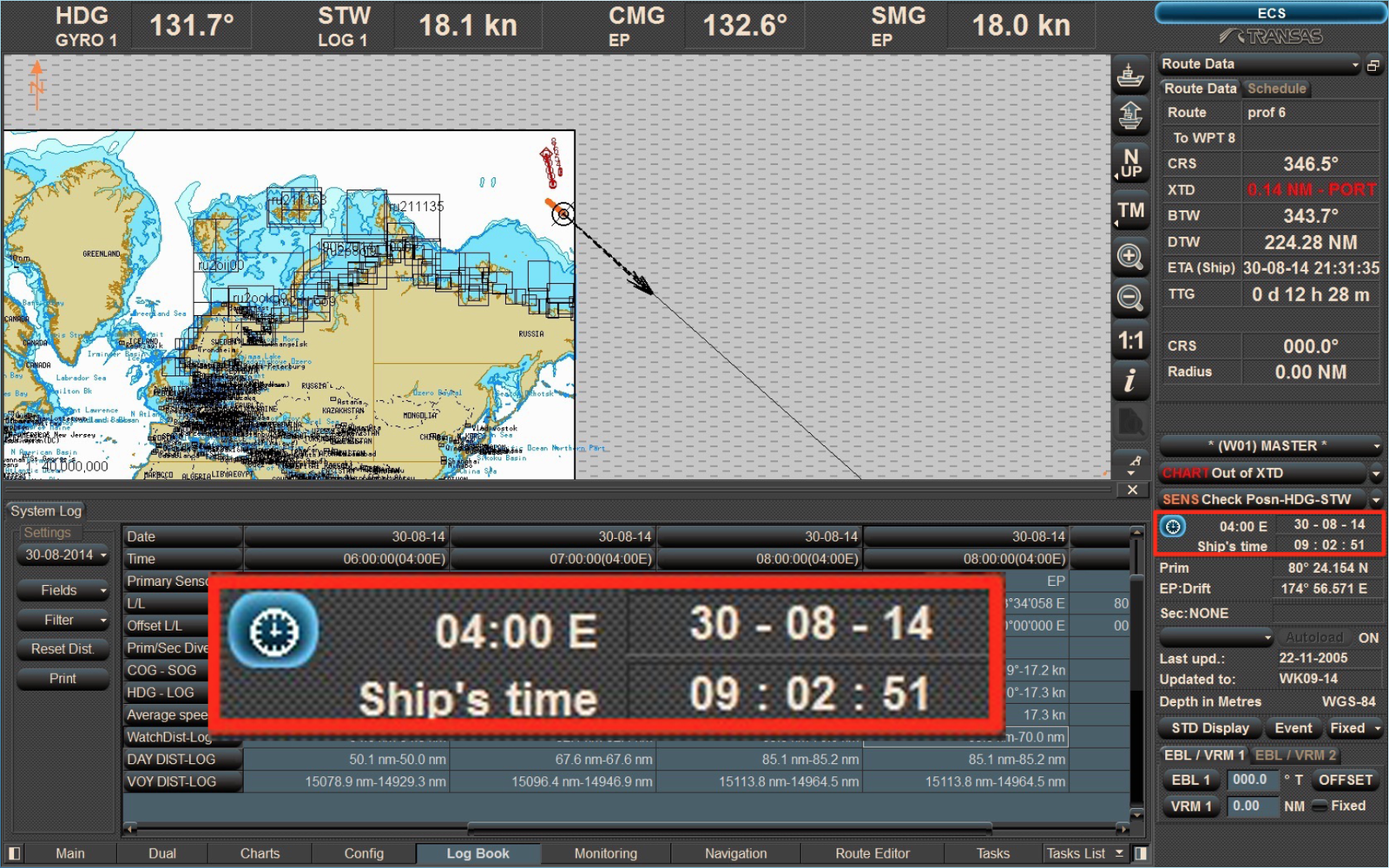Click the XTD value 0.14 NM - PORT

click(x=1311, y=189)
